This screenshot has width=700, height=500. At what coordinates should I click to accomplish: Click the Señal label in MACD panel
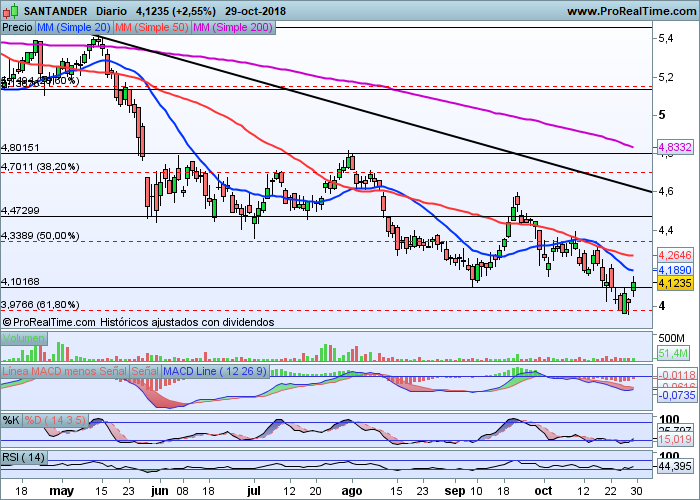tap(144, 372)
